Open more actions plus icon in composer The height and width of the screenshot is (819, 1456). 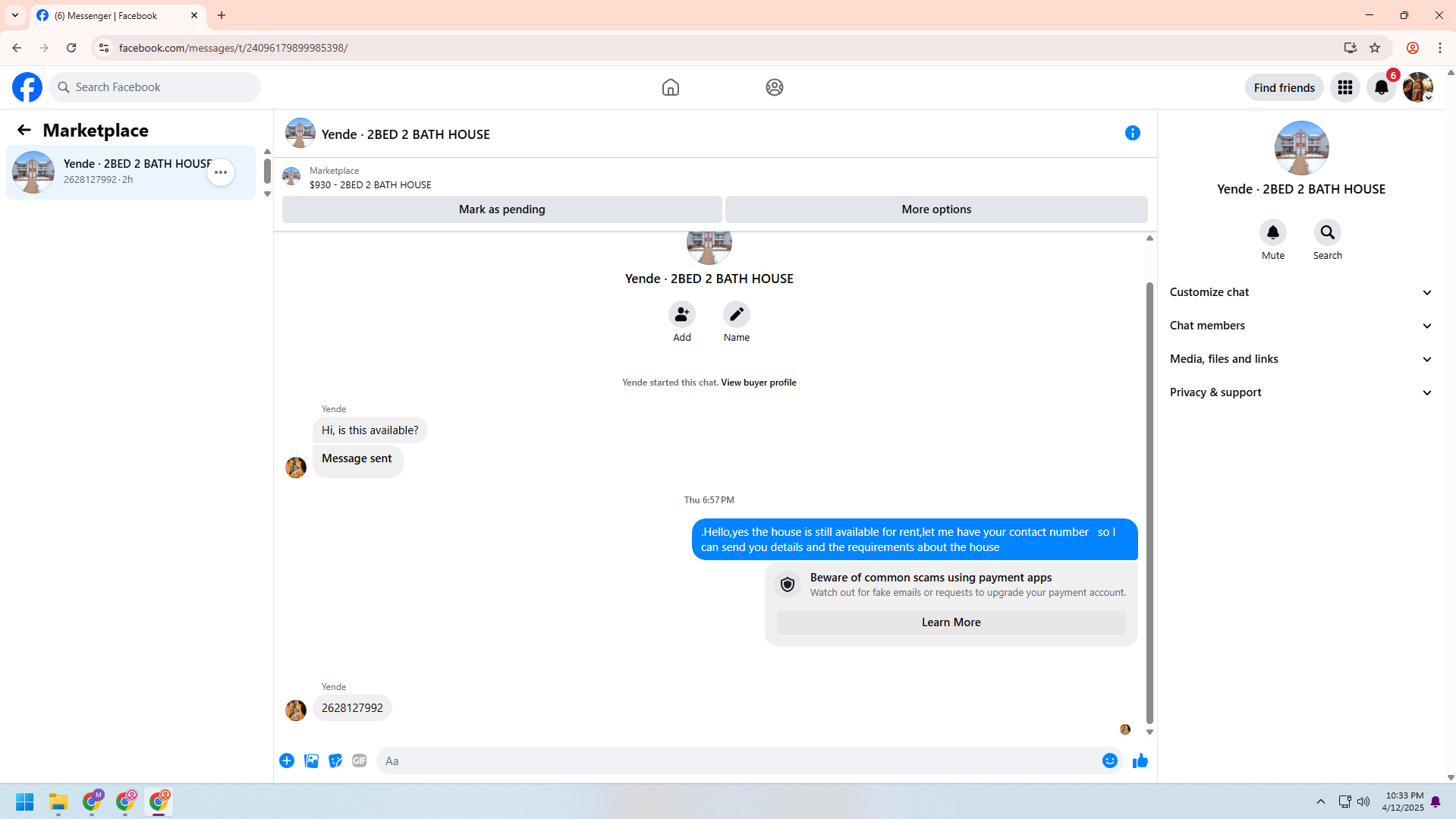tap(287, 761)
